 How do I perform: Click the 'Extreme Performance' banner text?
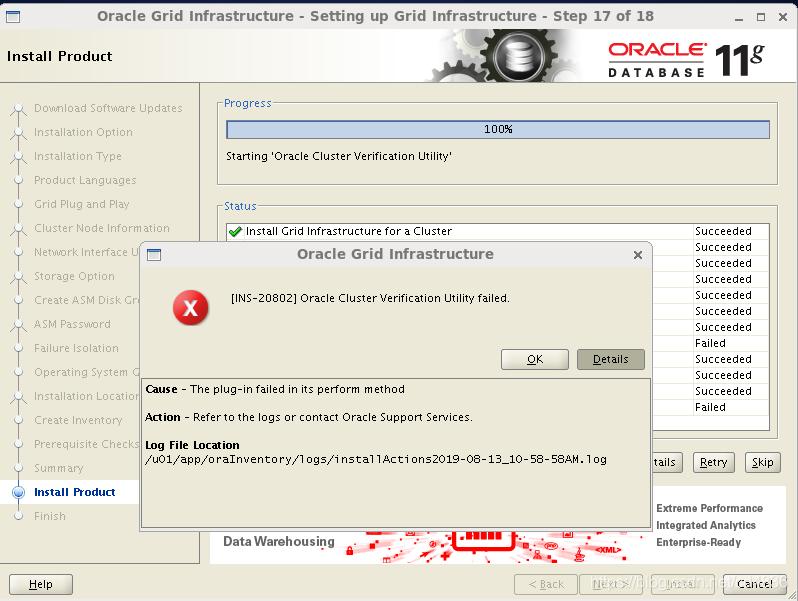tap(709, 508)
